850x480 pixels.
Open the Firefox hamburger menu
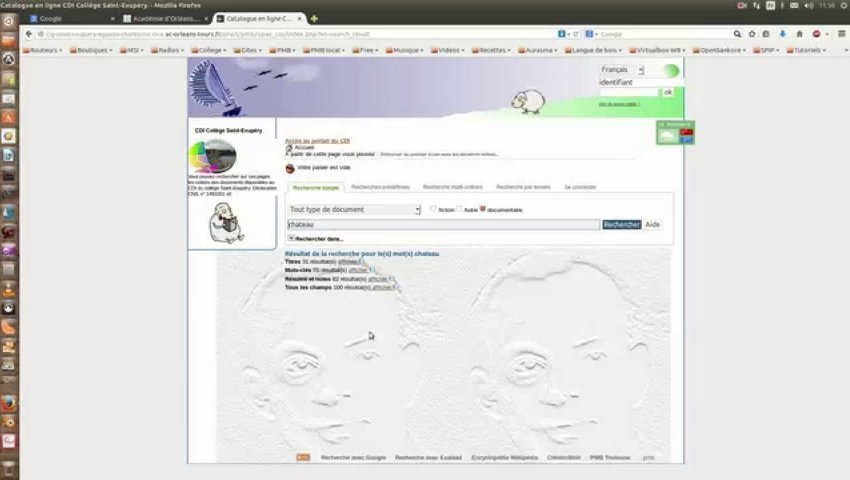point(841,34)
